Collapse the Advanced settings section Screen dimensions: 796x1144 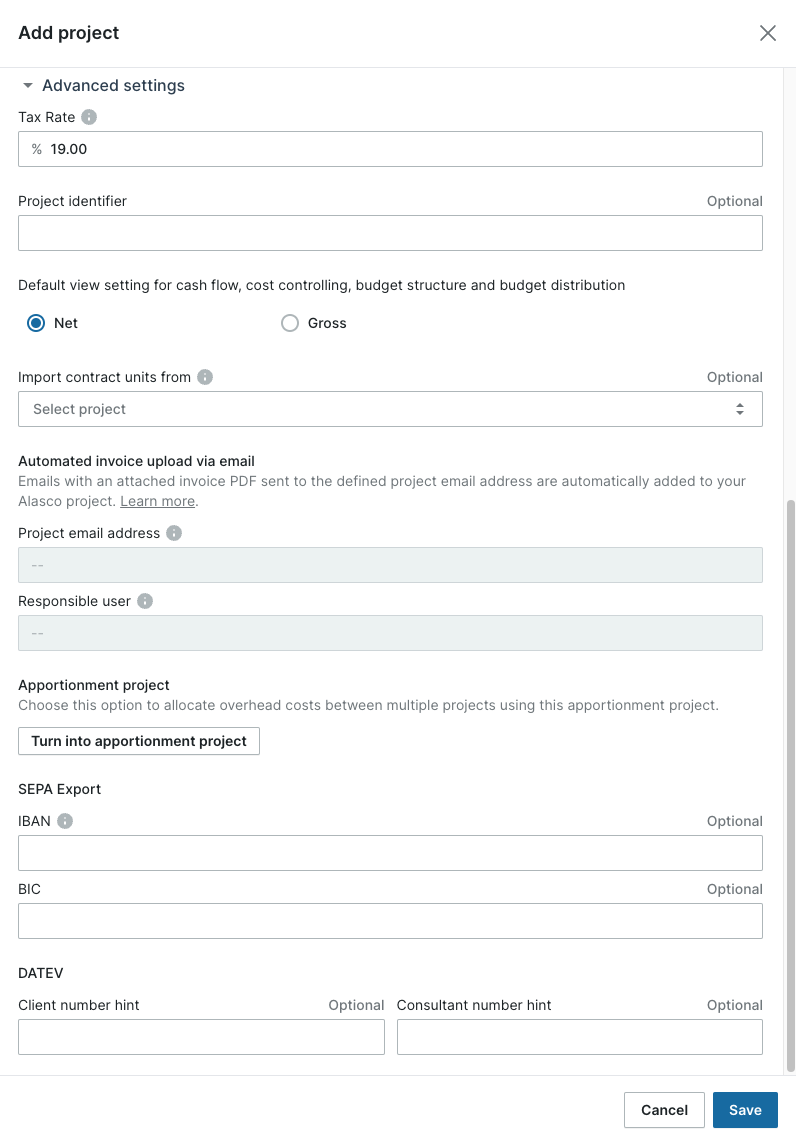(101, 85)
